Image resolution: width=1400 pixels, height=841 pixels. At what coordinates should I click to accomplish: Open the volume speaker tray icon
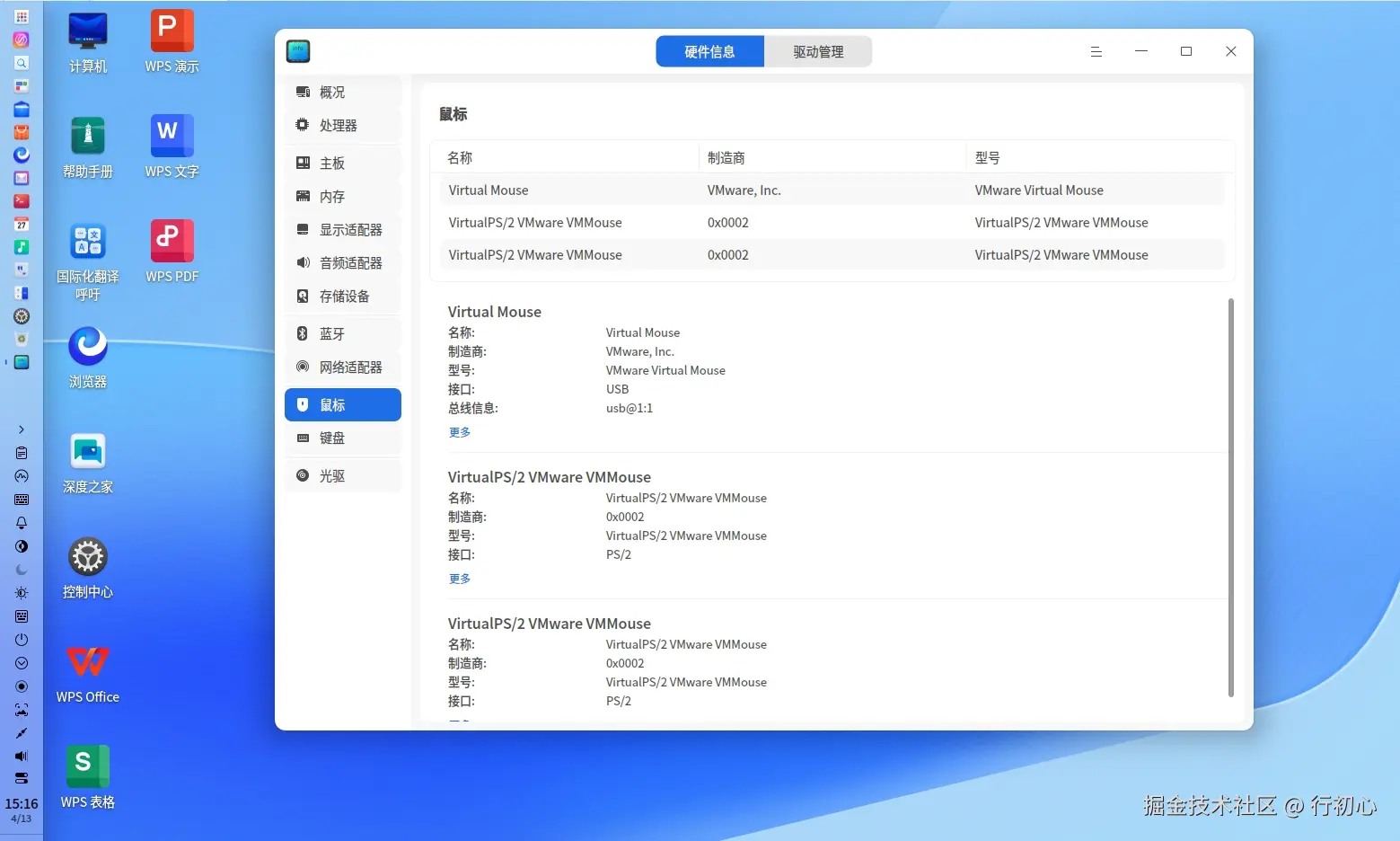click(22, 757)
